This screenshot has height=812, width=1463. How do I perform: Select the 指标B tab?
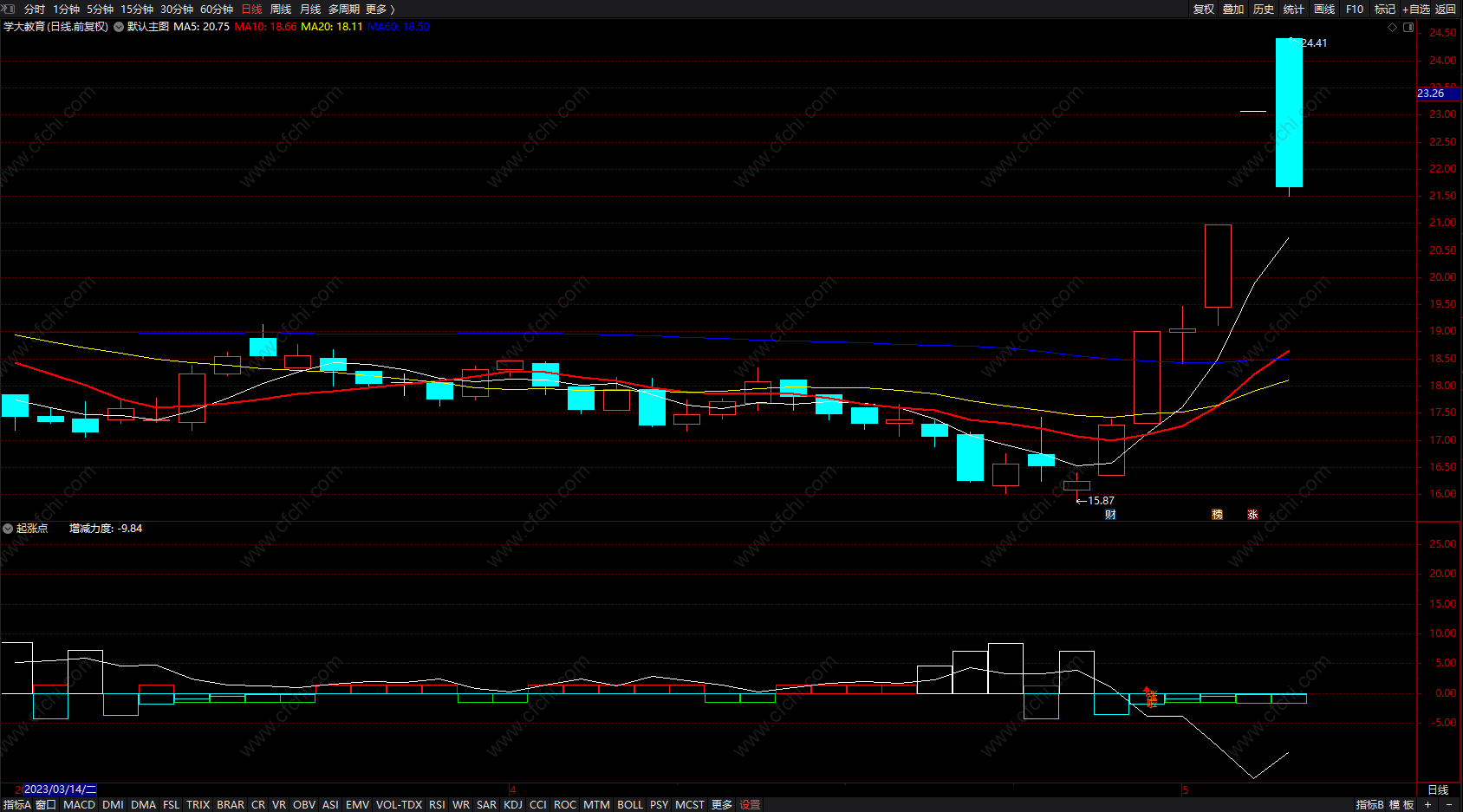click(1369, 804)
